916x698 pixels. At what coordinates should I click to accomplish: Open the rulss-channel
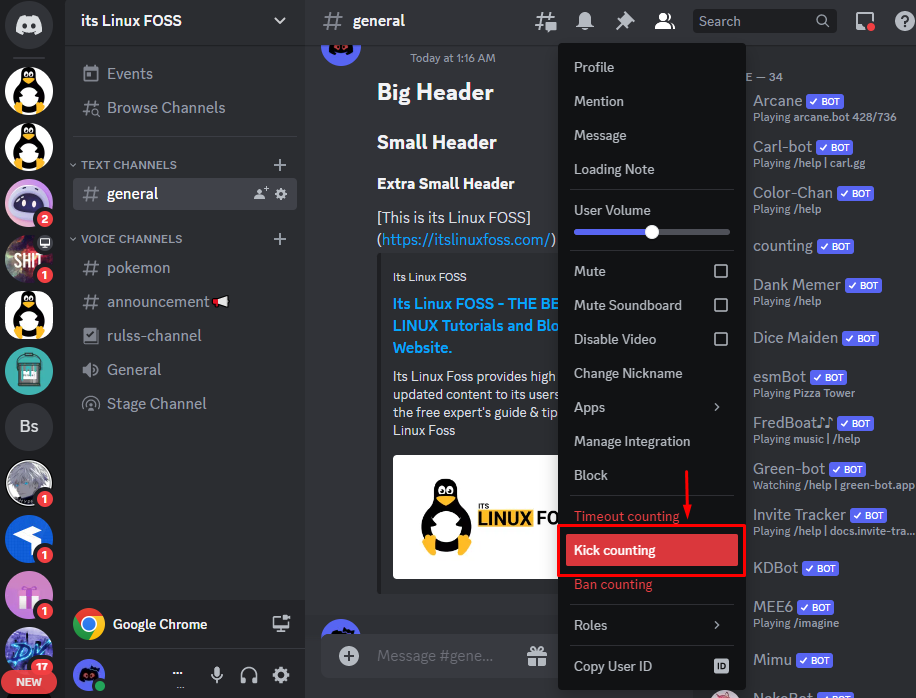[185, 335]
